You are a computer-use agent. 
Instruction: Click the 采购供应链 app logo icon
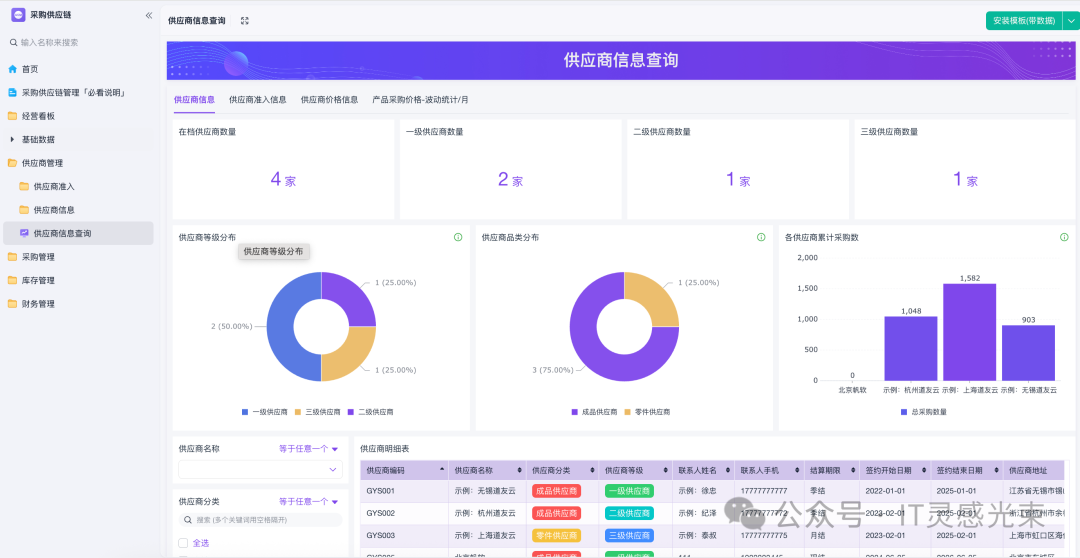coord(18,15)
